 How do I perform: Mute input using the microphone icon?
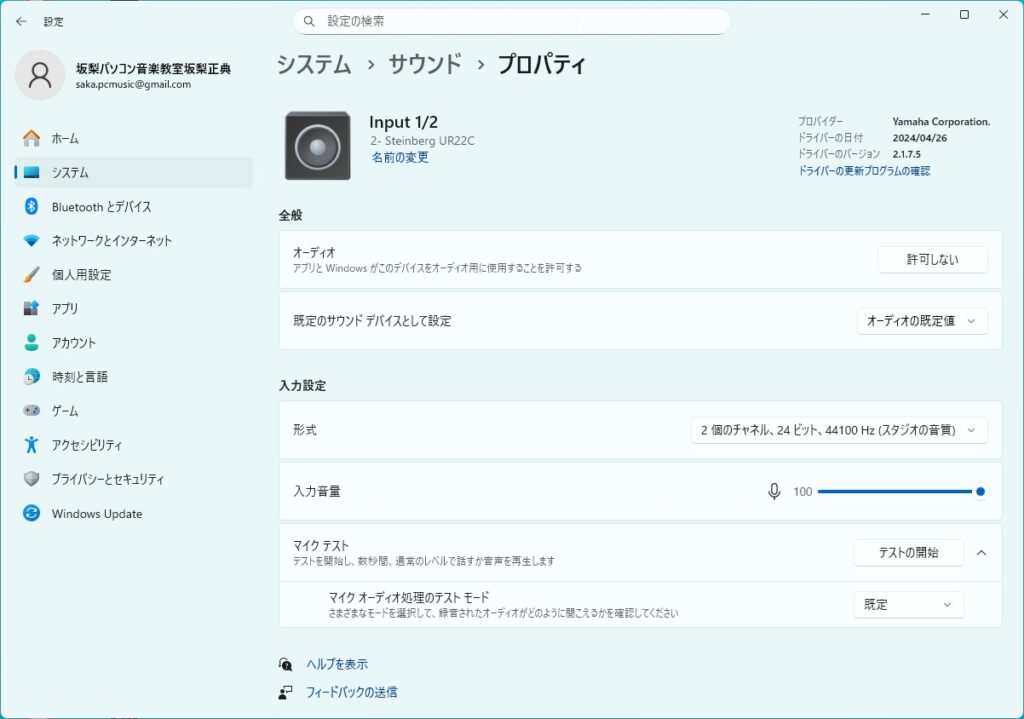773,492
